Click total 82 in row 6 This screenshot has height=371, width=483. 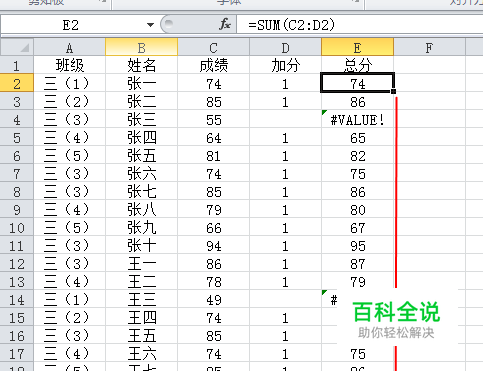(x=357, y=155)
